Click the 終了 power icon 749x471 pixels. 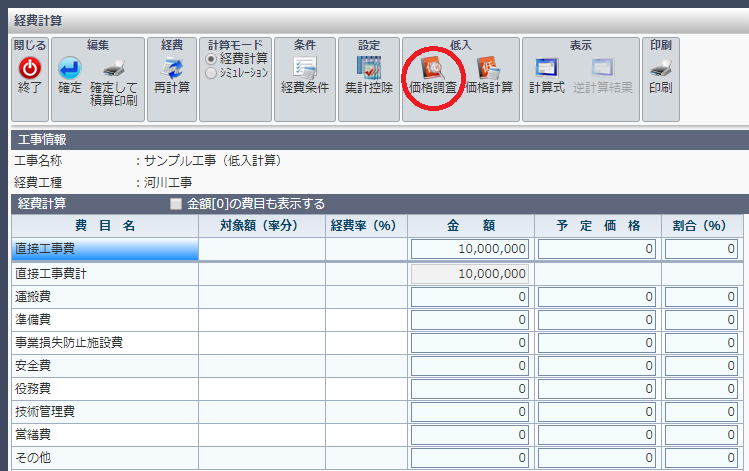point(30,68)
